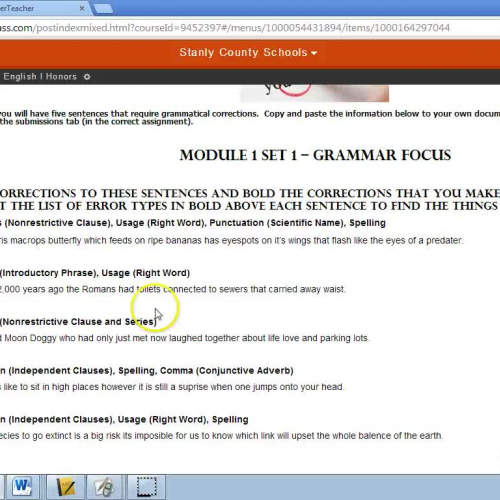Open the English I Honors course menu
Screen dimensions: 500x500
(x=40, y=77)
